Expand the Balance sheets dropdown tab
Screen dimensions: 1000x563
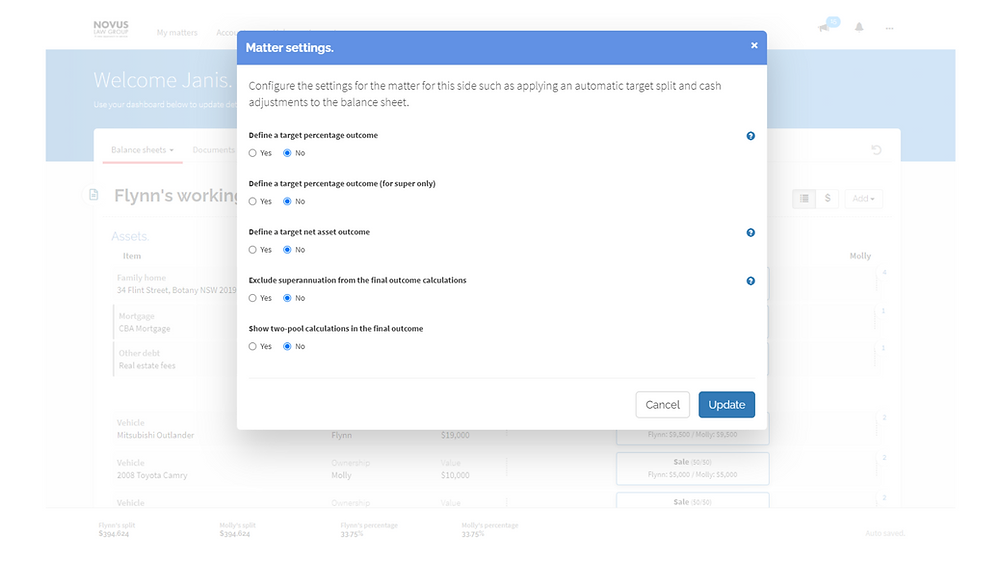coord(142,150)
